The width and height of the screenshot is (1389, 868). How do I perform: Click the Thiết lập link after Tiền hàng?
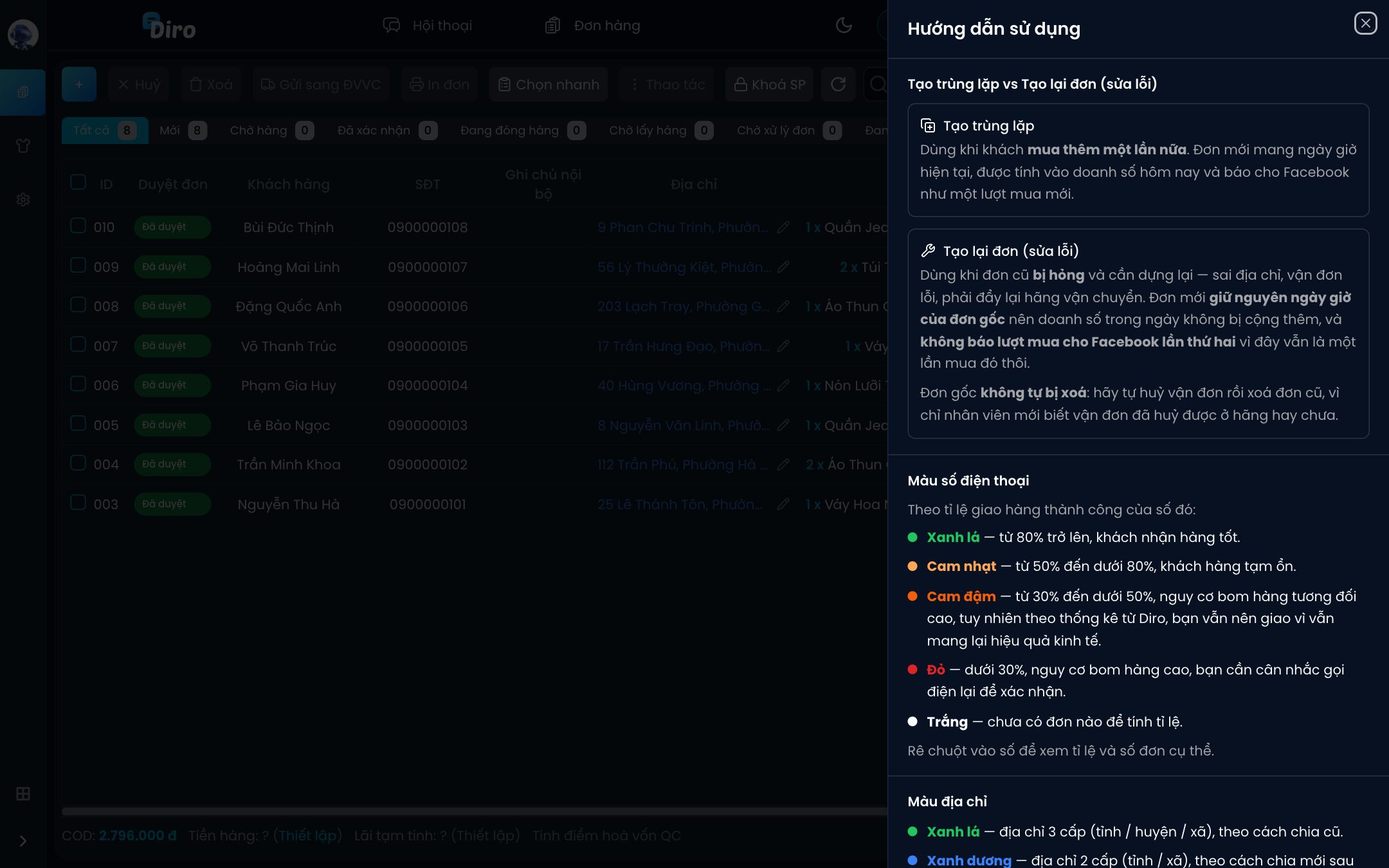point(307,836)
